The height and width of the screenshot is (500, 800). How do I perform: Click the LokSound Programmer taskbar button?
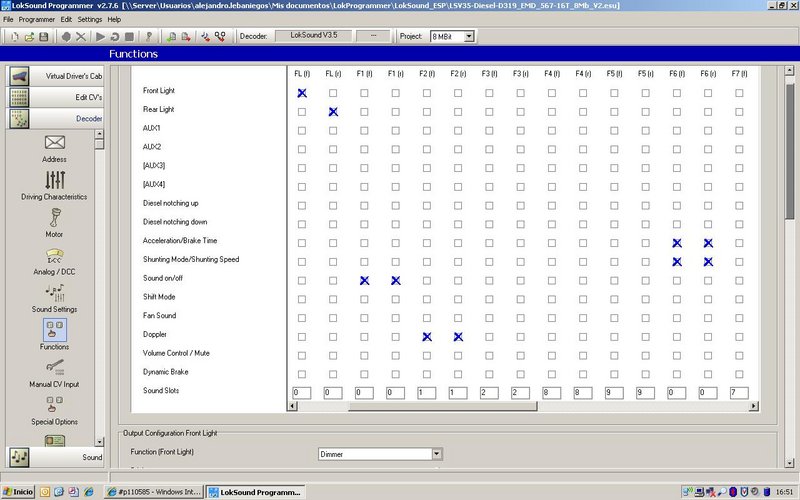point(256,492)
